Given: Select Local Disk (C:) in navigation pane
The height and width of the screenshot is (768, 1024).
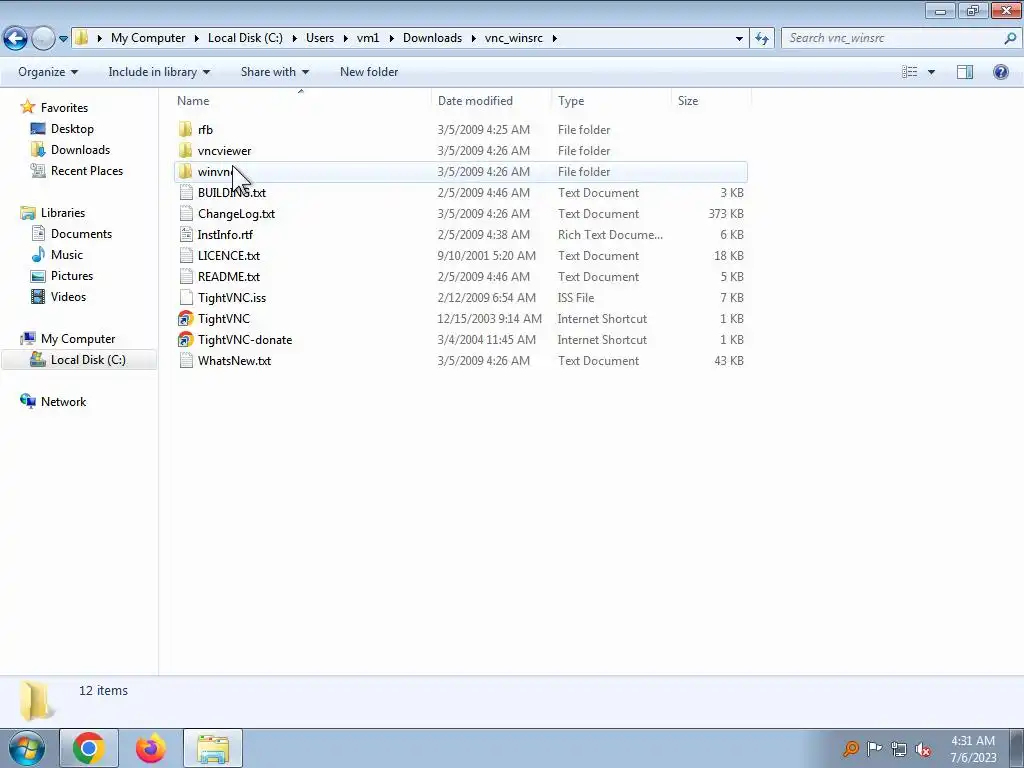Looking at the screenshot, I should coord(88,360).
